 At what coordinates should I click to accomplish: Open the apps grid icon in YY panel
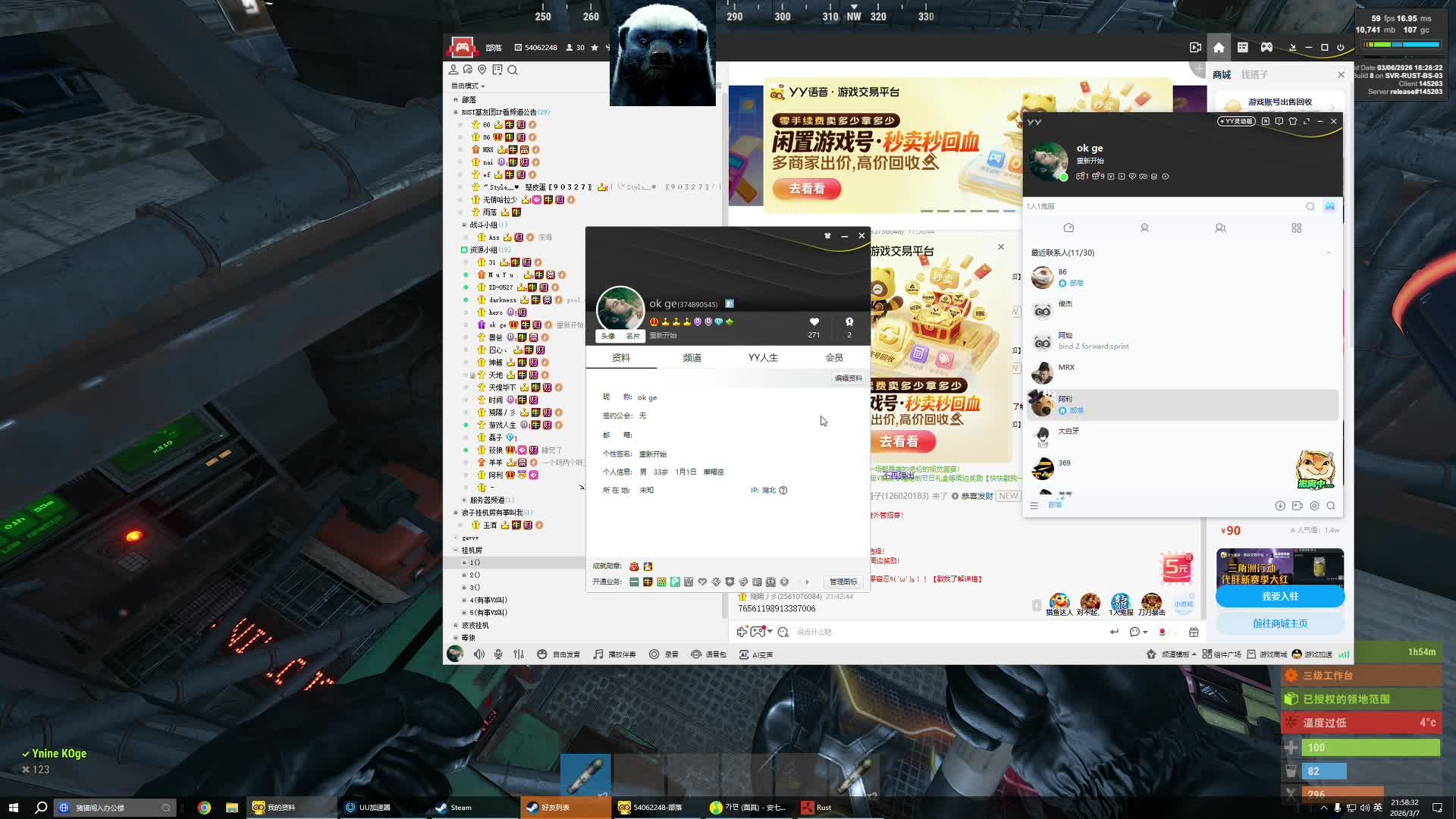1296,228
